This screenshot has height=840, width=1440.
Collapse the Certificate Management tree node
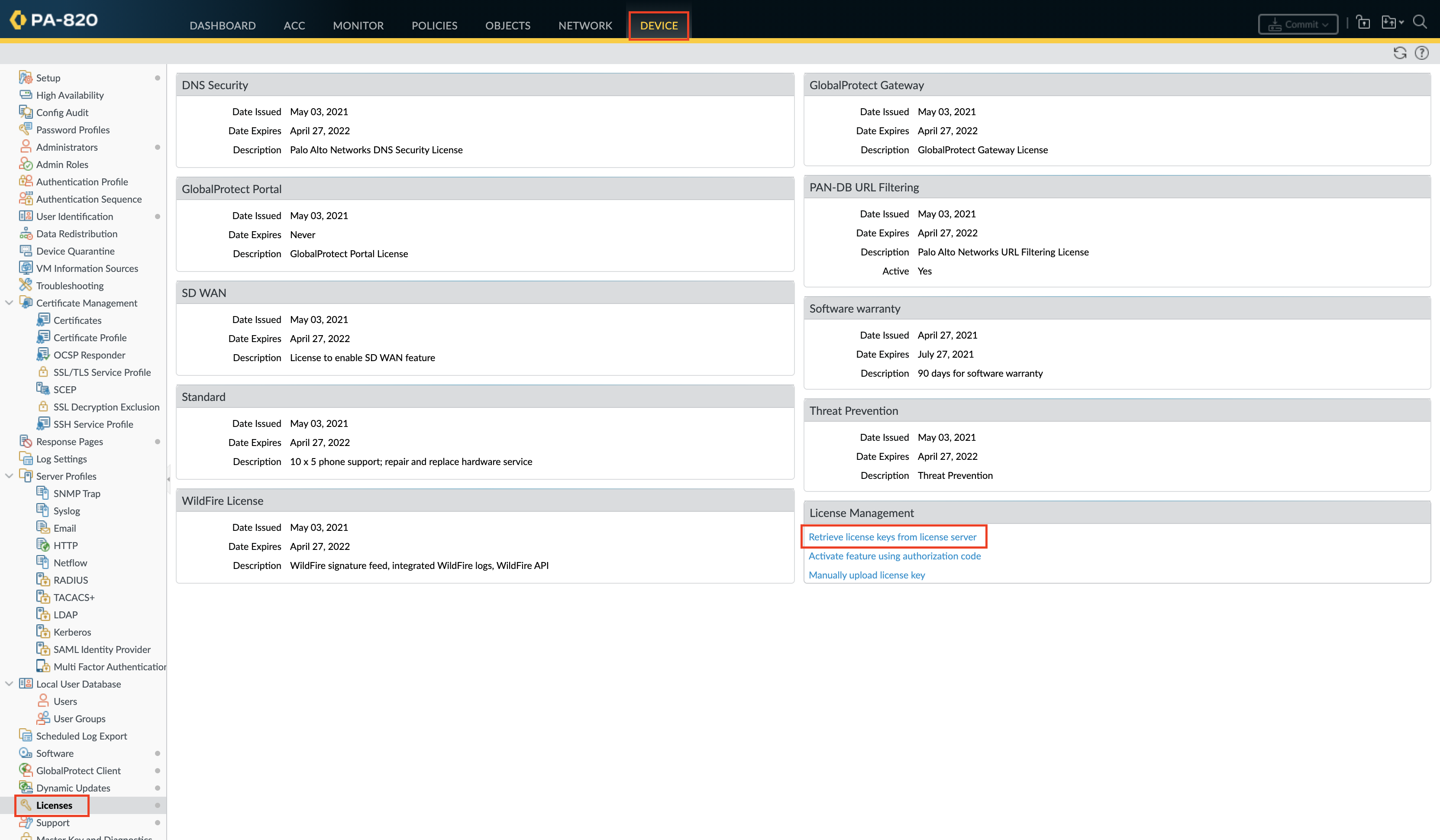click(x=9, y=303)
